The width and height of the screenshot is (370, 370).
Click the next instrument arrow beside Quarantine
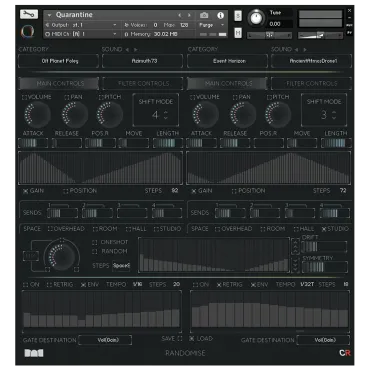[x=189, y=15]
